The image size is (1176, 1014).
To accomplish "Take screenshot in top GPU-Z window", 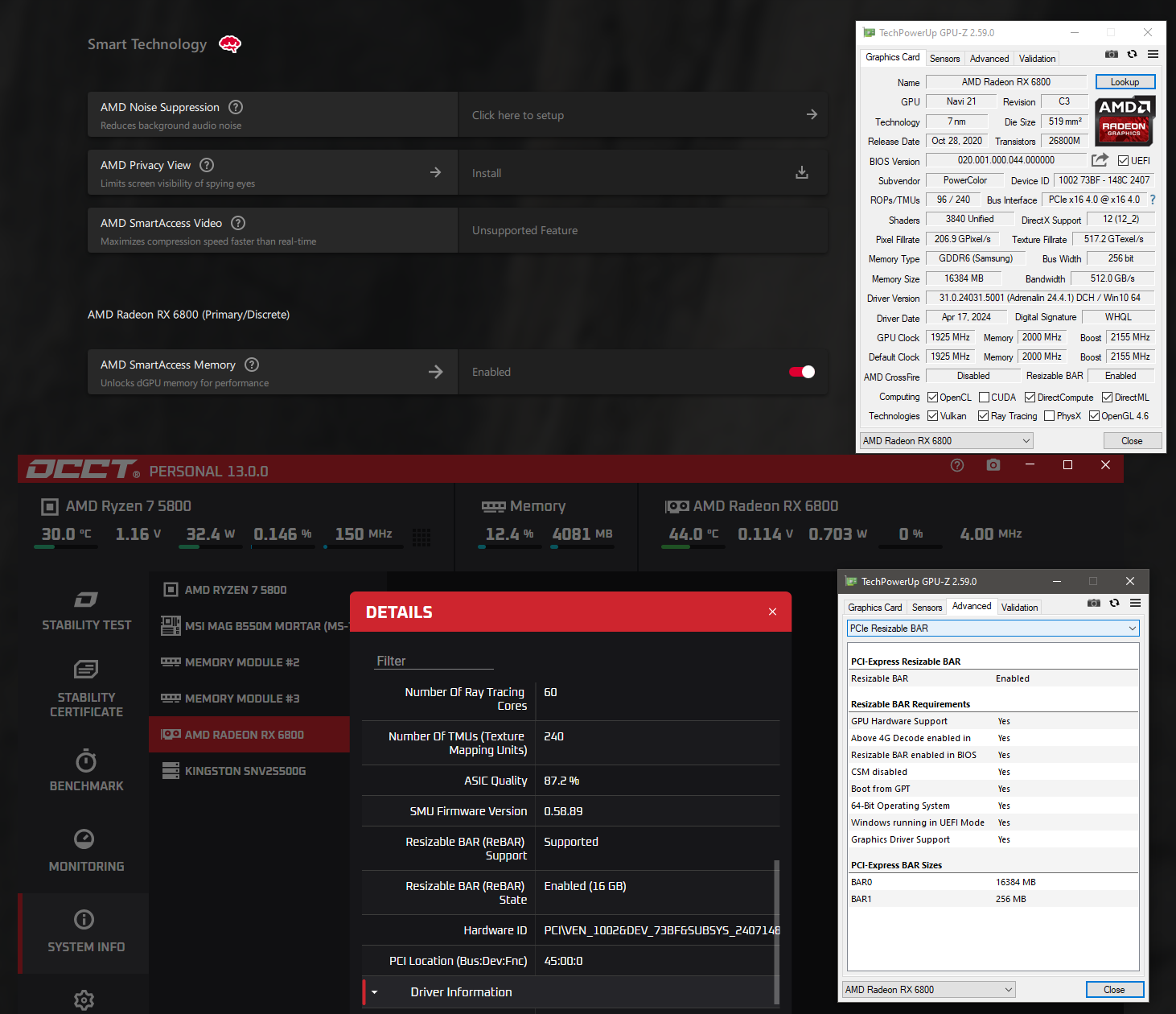I will pos(1111,54).
